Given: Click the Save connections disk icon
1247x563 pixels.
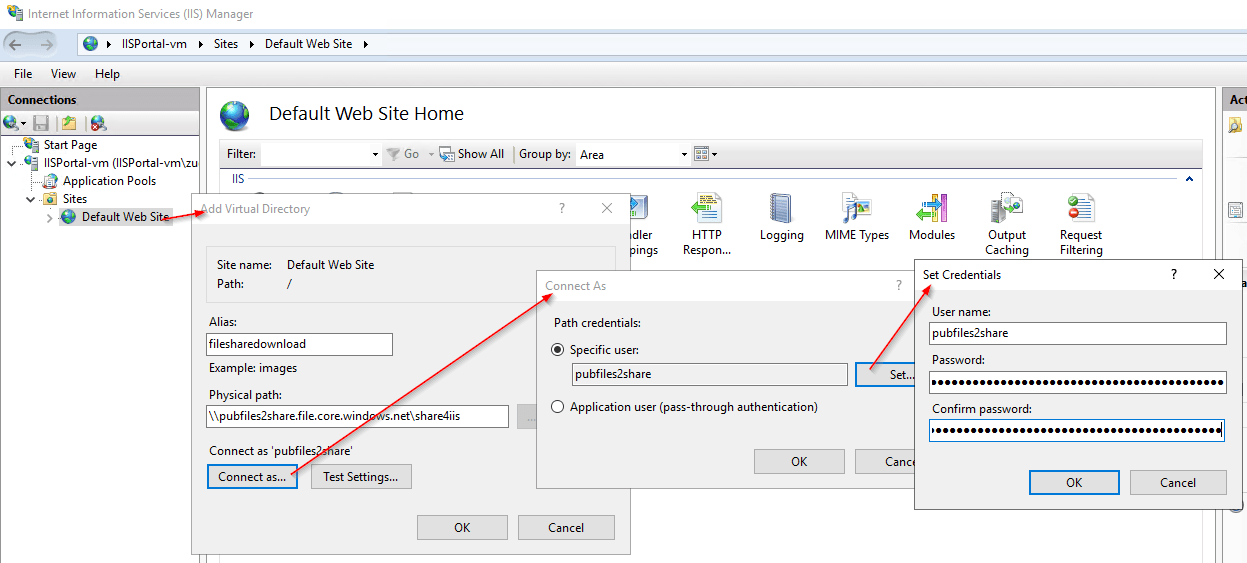Looking at the screenshot, I should coord(41,123).
